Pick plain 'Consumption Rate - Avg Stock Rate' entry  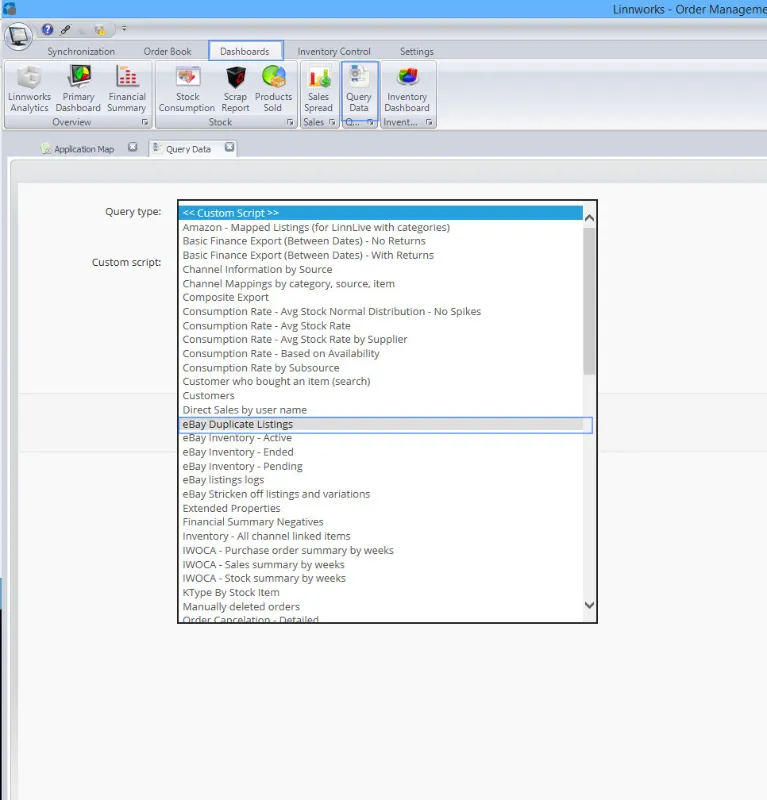(381, 326)
